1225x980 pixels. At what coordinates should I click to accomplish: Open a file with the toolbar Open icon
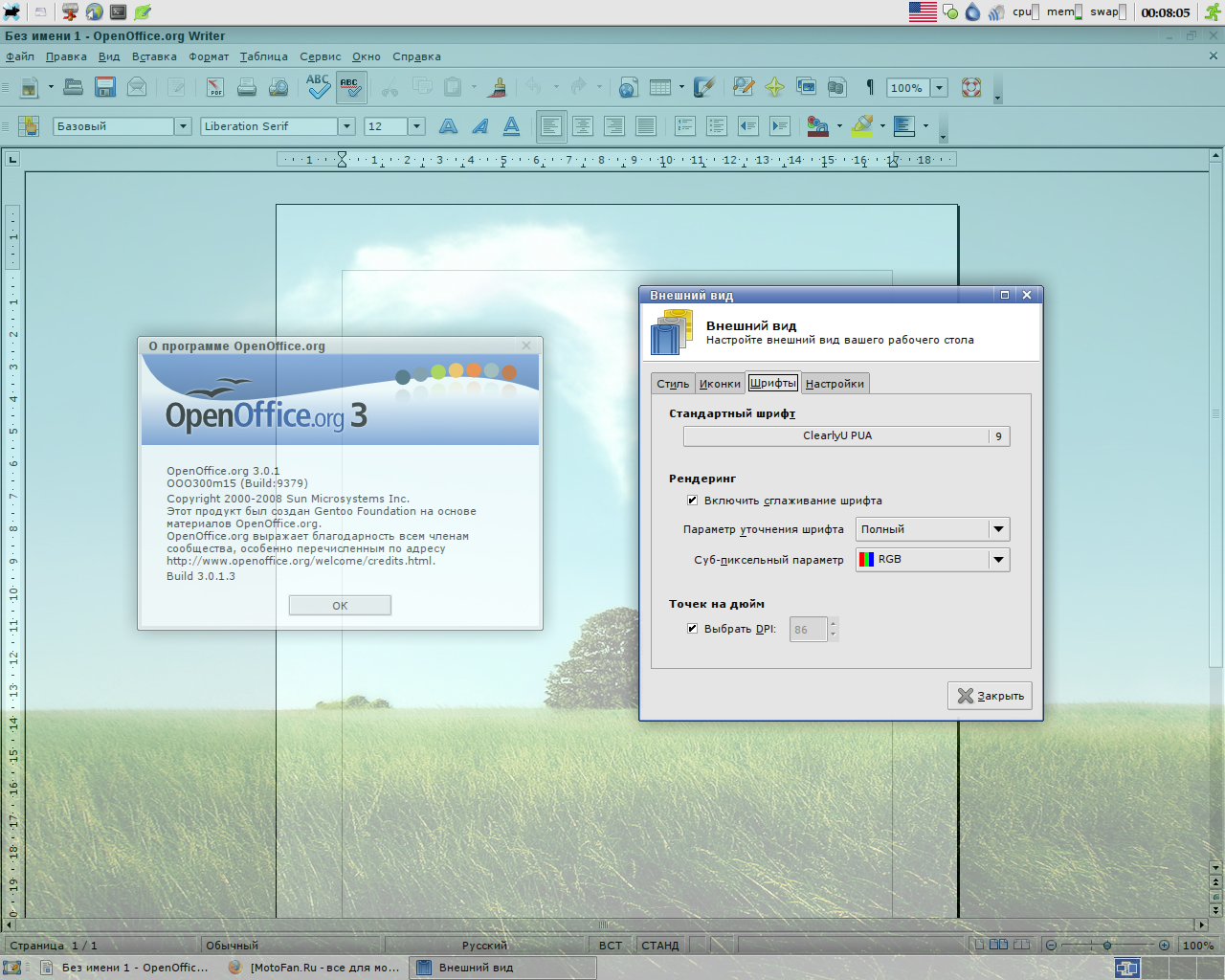pos(74,88)
